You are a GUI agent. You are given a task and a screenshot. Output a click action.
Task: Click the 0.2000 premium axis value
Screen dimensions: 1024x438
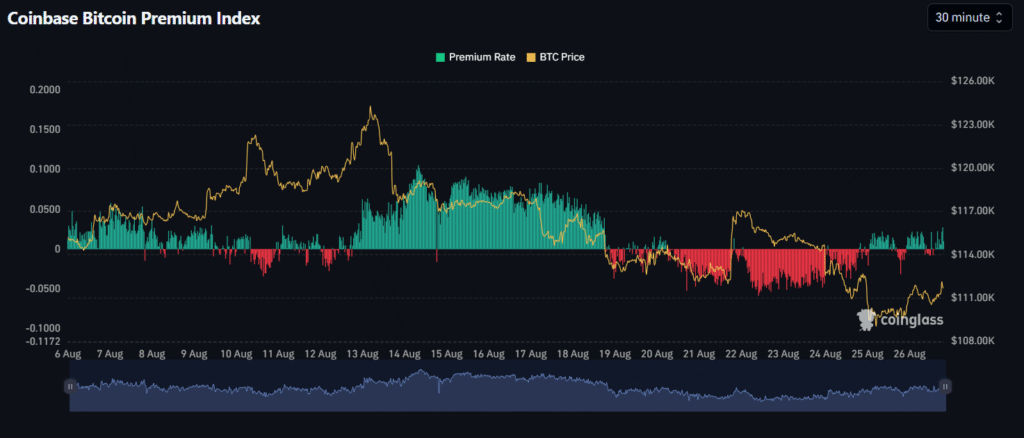coord(44,89)
